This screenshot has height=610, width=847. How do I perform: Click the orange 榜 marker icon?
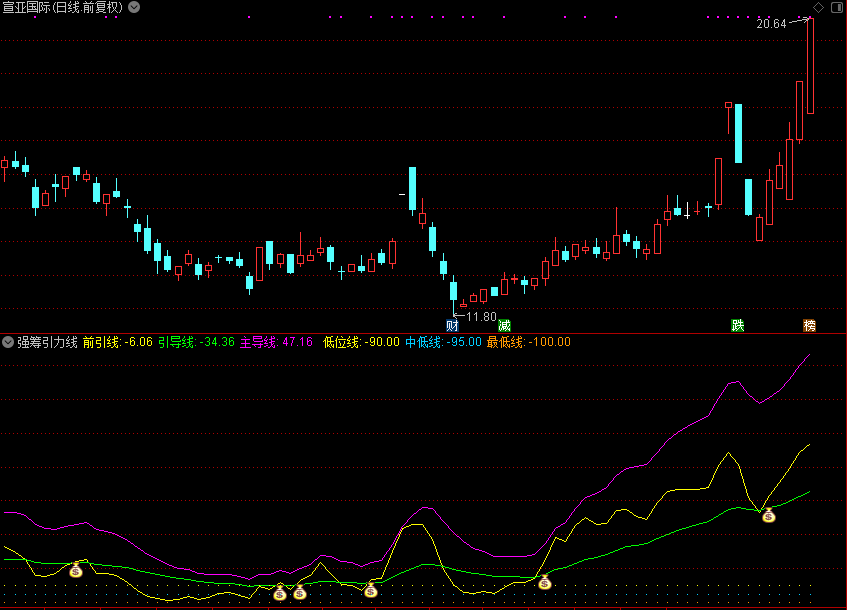click(x=809, y=325)
